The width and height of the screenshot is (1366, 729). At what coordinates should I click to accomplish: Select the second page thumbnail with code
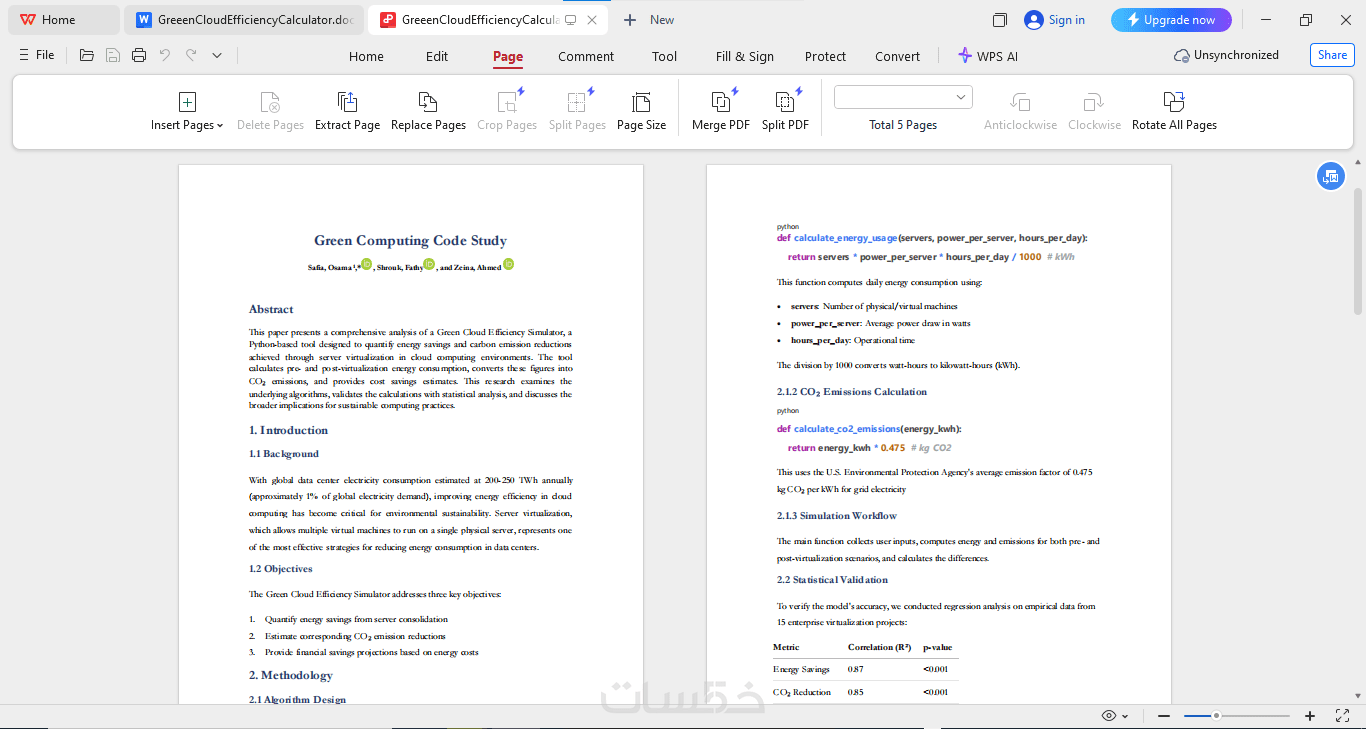tap(938, 434)
